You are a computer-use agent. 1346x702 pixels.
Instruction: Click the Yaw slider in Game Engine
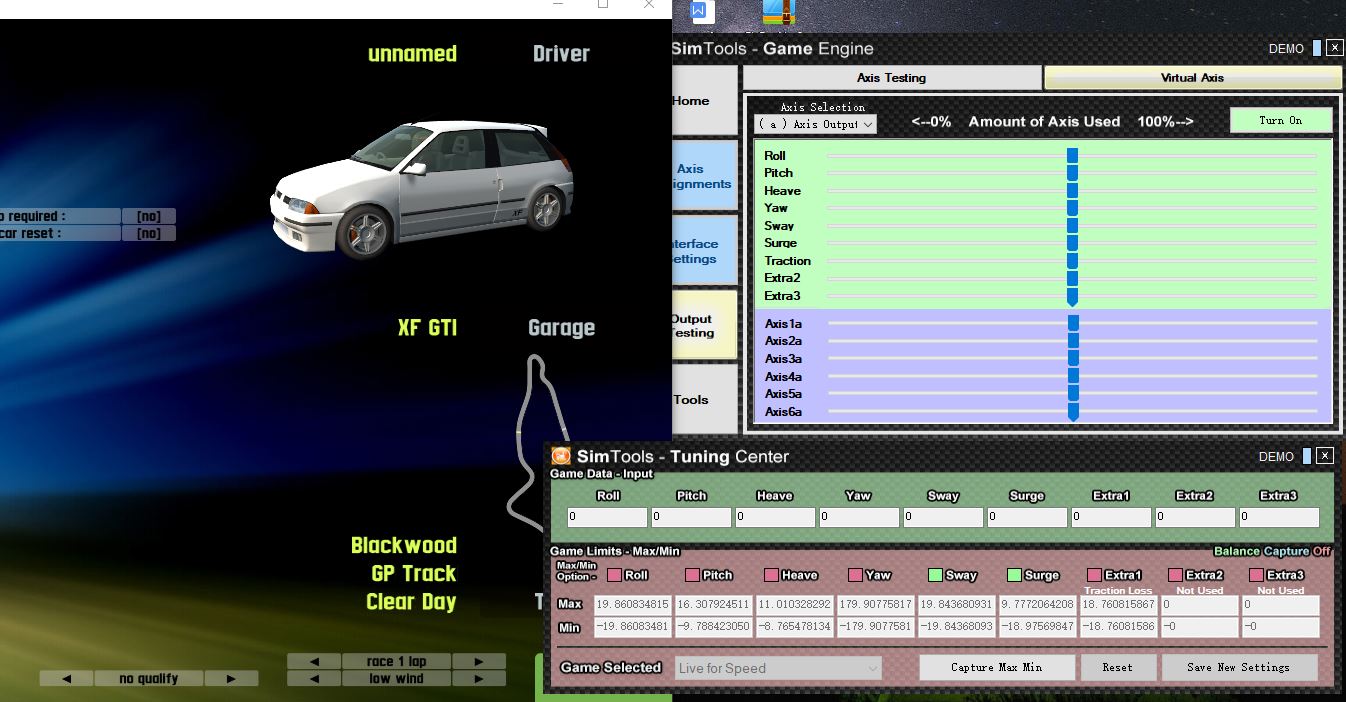tap(1072, 208)
